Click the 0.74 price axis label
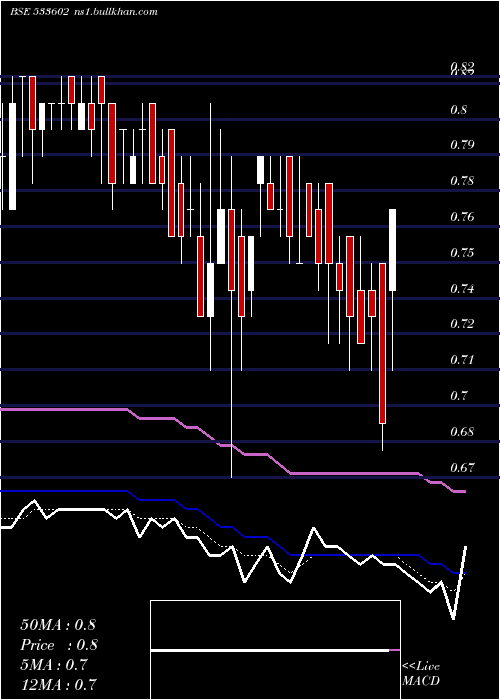The image size is (500, 700). point(462,289)
